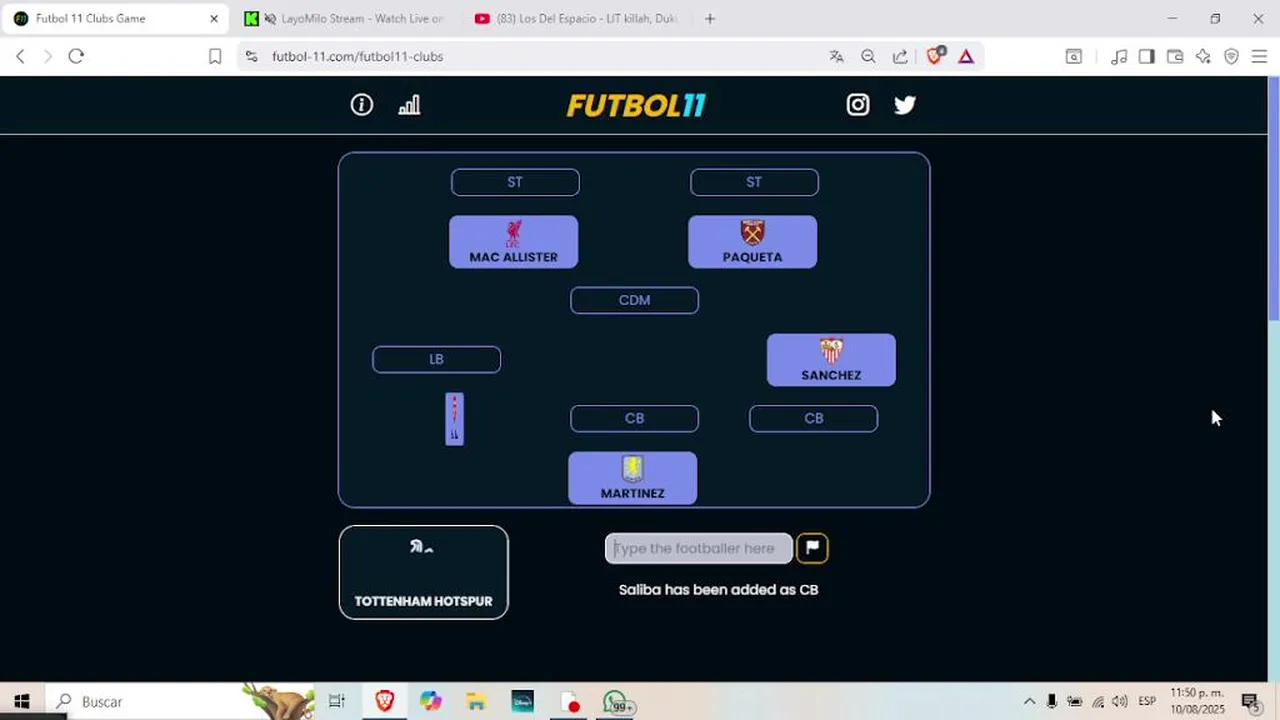Open the Instagram icon link
The height and width of the screenshot is (720, 1280).
[x=858, y=105]
